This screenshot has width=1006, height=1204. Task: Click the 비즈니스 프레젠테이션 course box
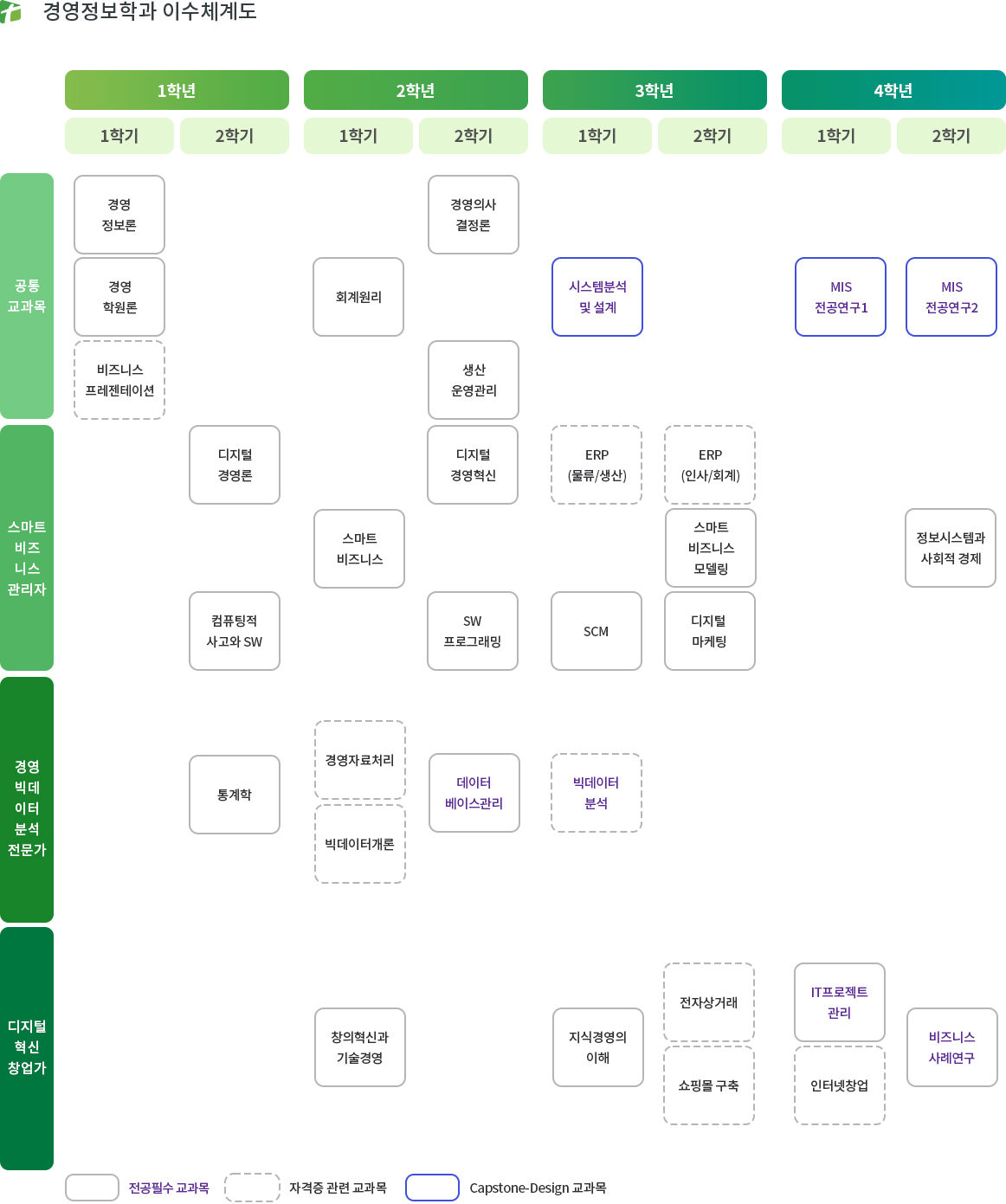[x=119, y=380]
